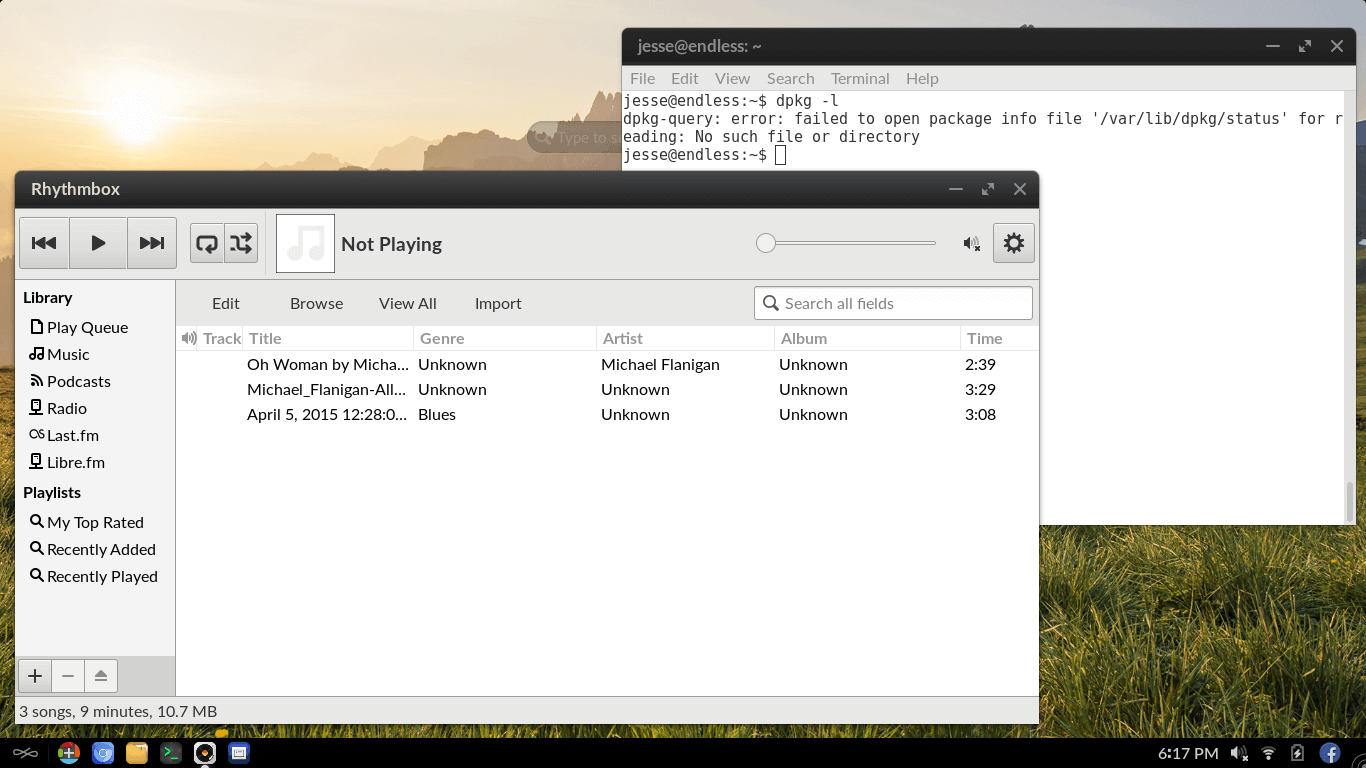1366x768 pixels.
Task: Open Recently Added playlist
Action: (x=95, y=549)
